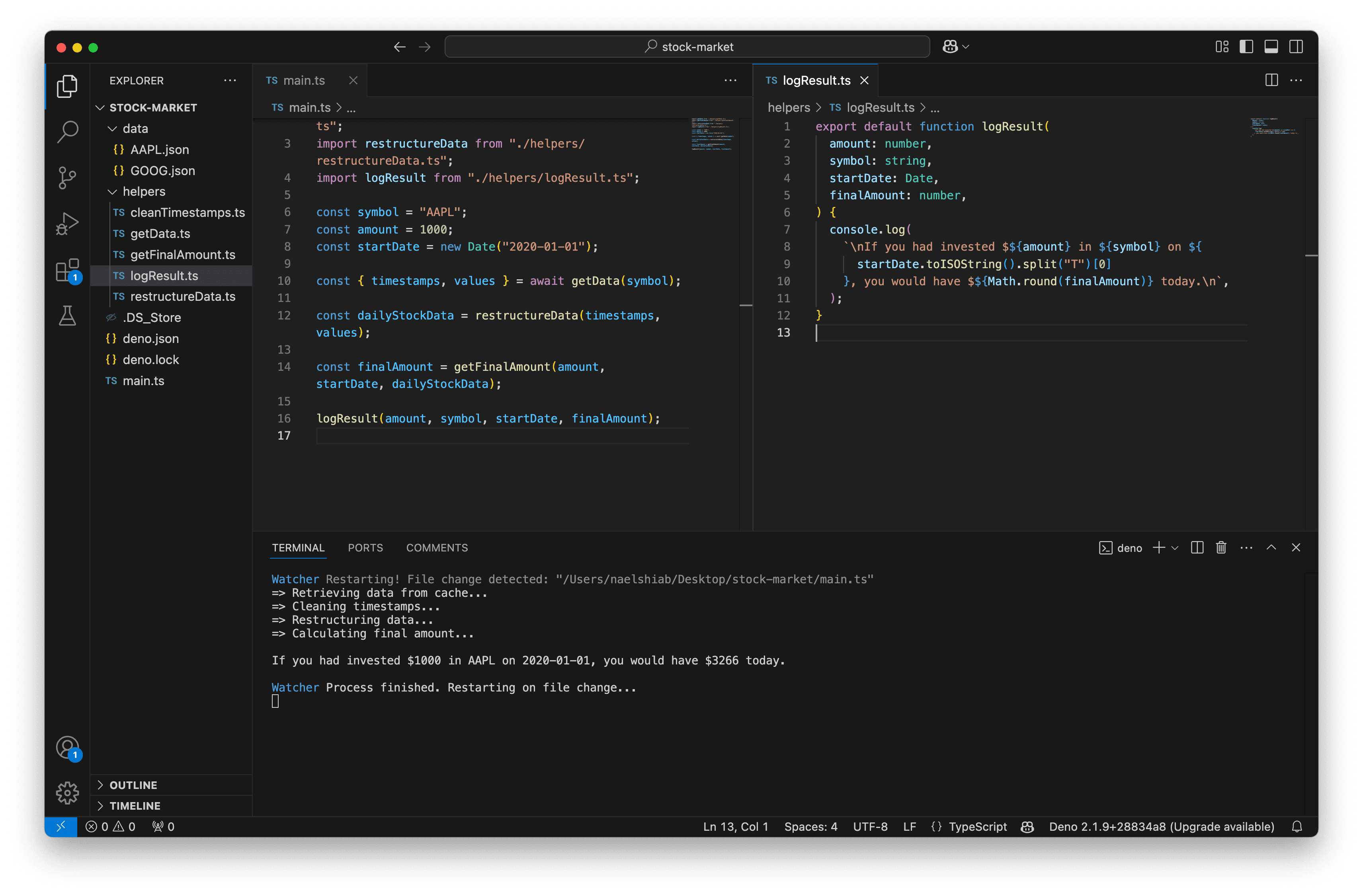Viewport: 1363px width, 896px height.
Task: Open getData.ts file
Action: (171, 234)
